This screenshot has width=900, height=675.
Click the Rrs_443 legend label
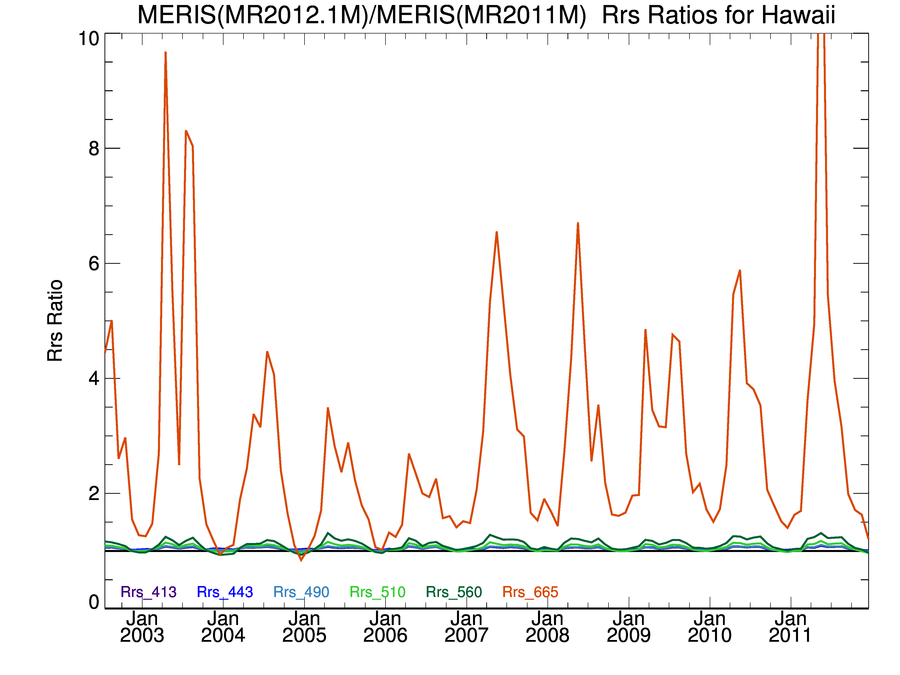point(224,592)
